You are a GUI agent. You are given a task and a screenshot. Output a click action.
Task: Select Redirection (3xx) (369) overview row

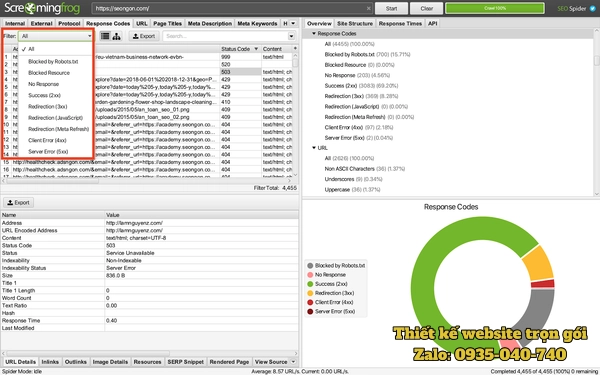361,96
